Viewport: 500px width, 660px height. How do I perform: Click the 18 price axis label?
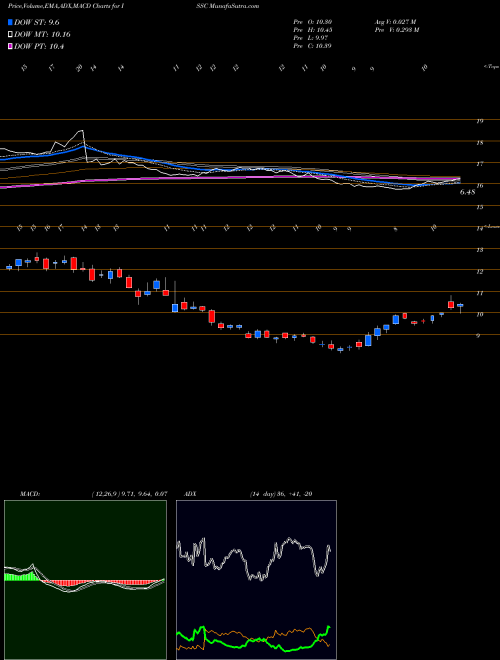(x=479, y=143)
